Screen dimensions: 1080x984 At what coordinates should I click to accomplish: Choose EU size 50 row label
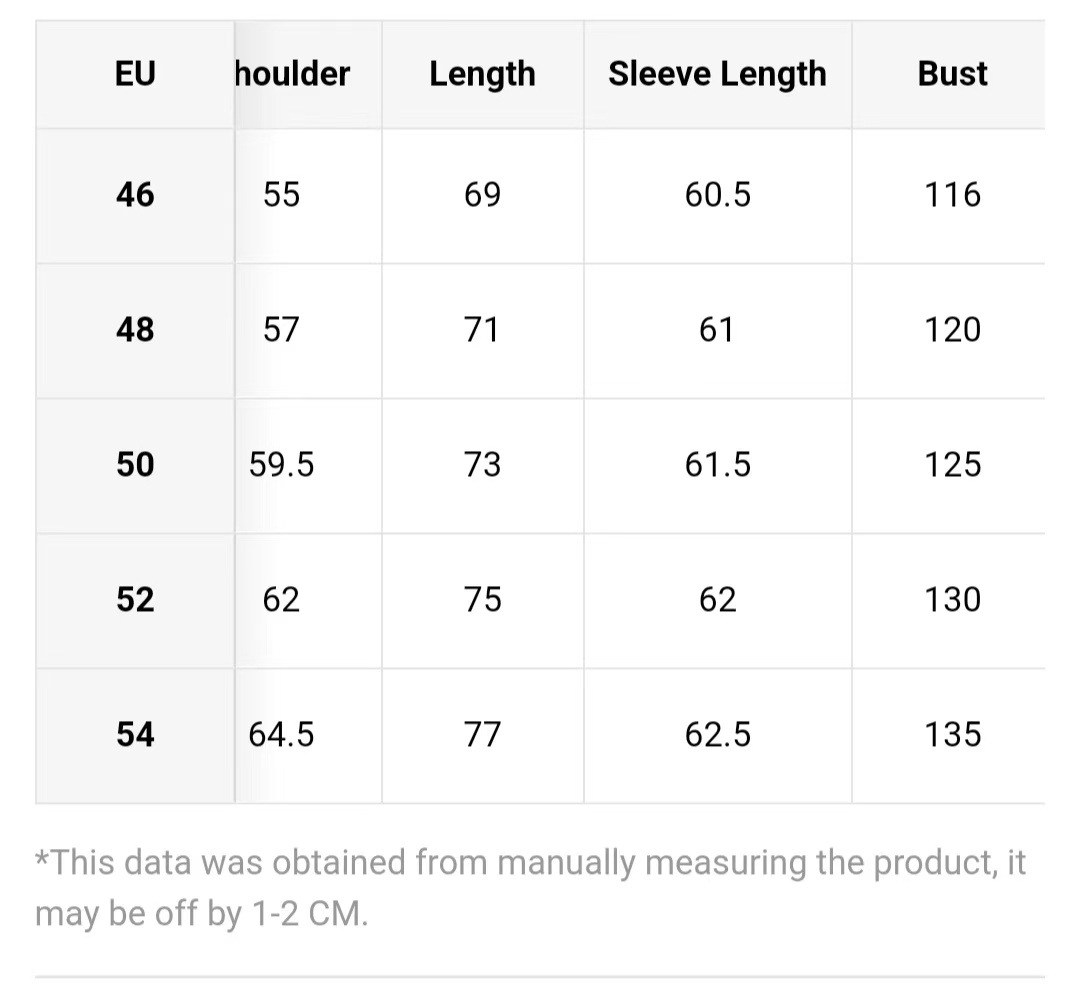136,465
